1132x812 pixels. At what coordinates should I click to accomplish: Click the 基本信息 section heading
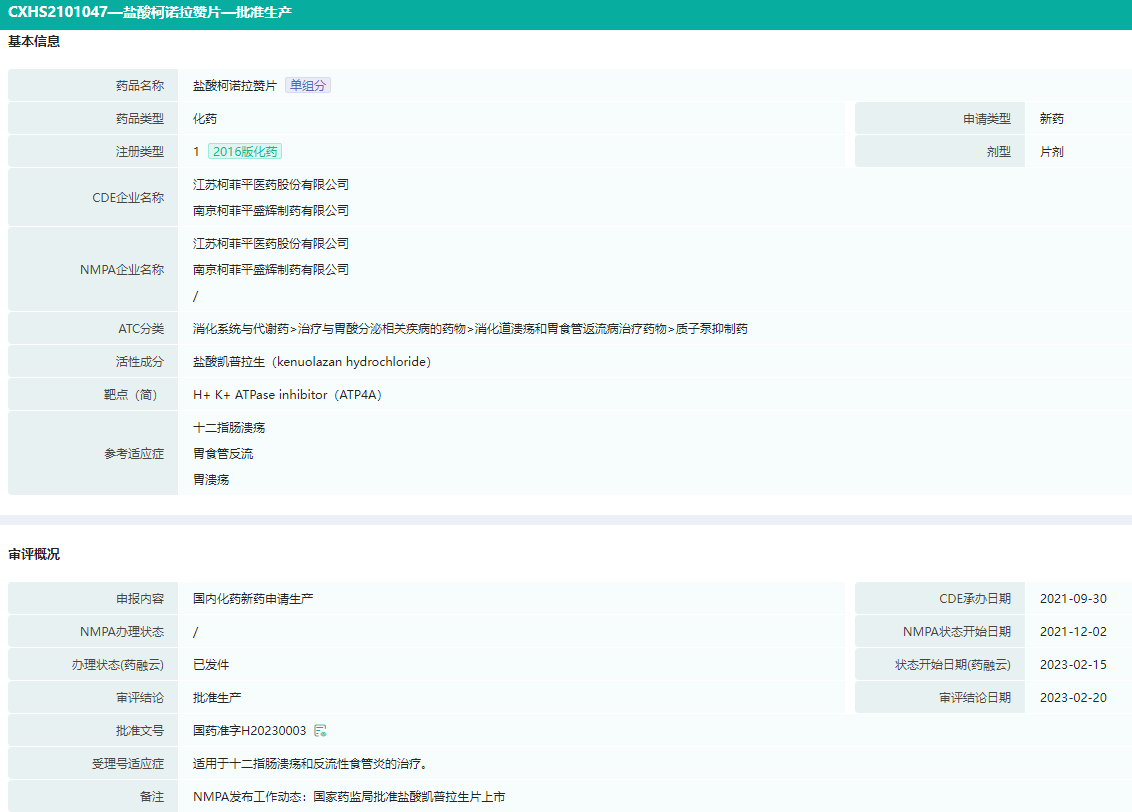click(34, 42)
